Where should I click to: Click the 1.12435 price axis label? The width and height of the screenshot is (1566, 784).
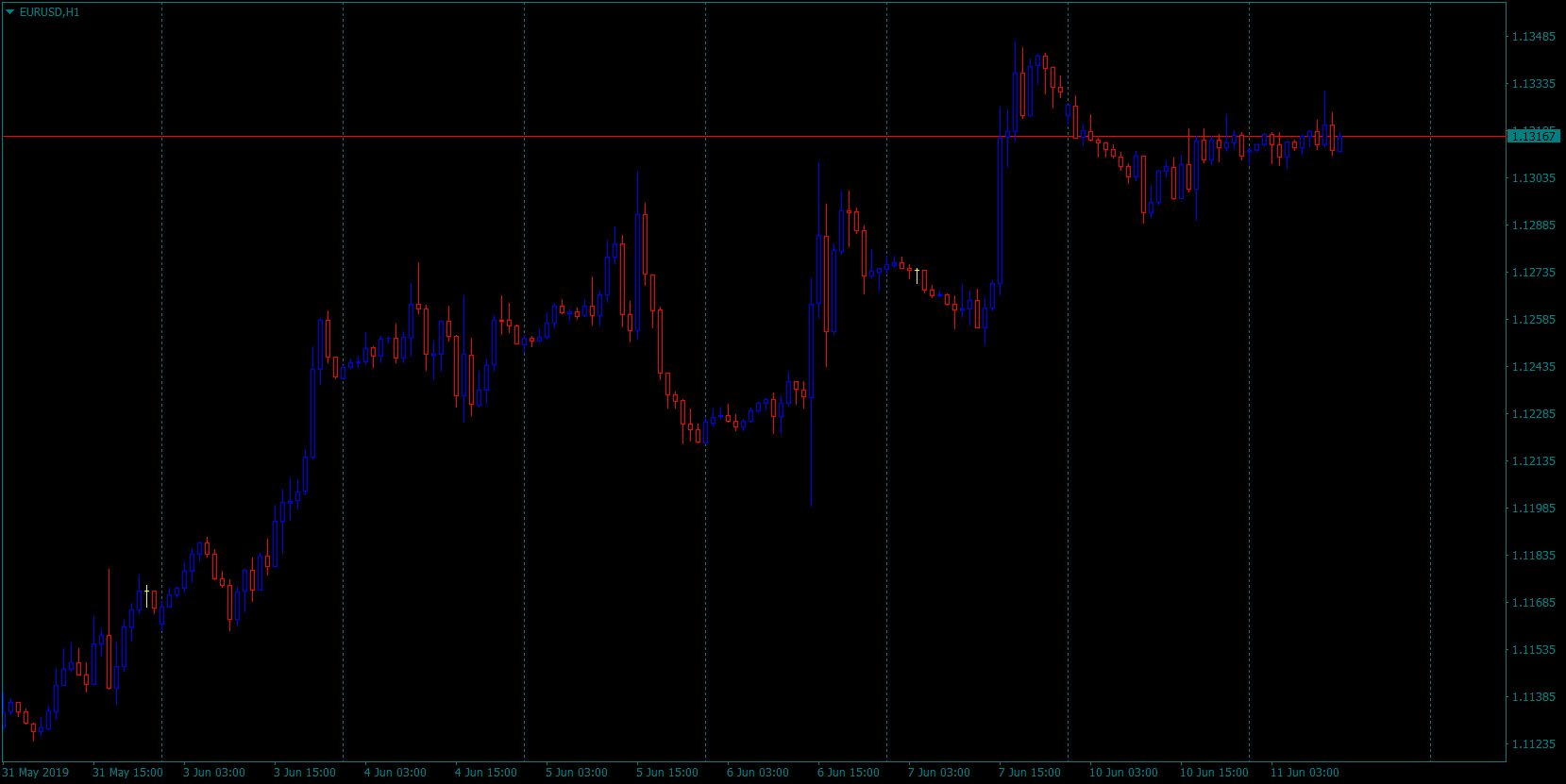1534,367
